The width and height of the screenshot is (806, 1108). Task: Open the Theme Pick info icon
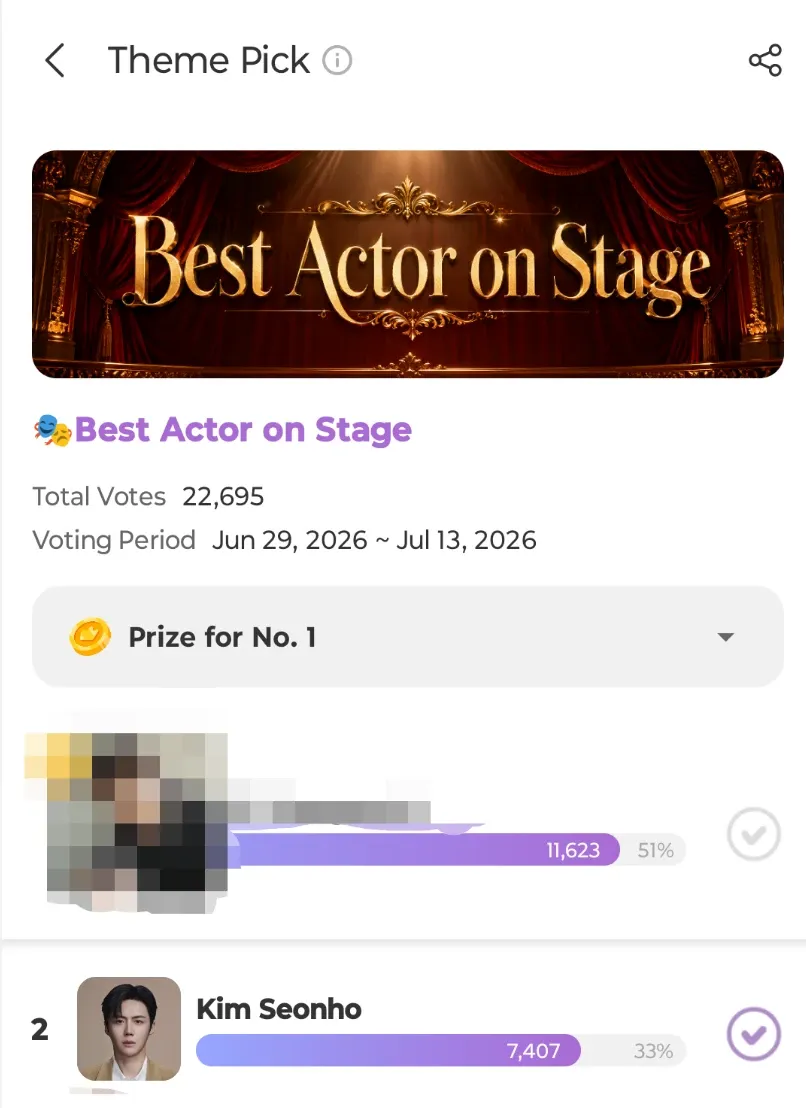point(337,61)
